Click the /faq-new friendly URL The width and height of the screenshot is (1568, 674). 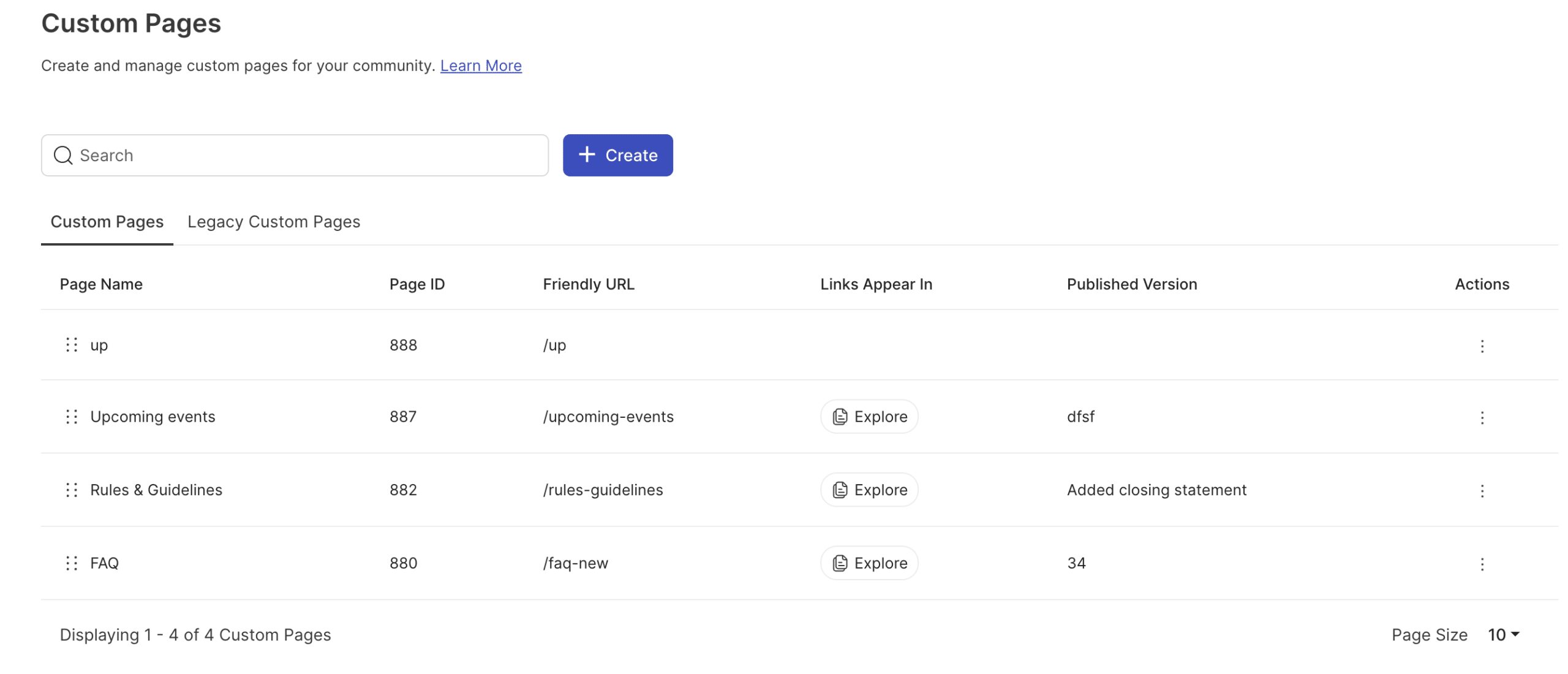tap(575, 563)
